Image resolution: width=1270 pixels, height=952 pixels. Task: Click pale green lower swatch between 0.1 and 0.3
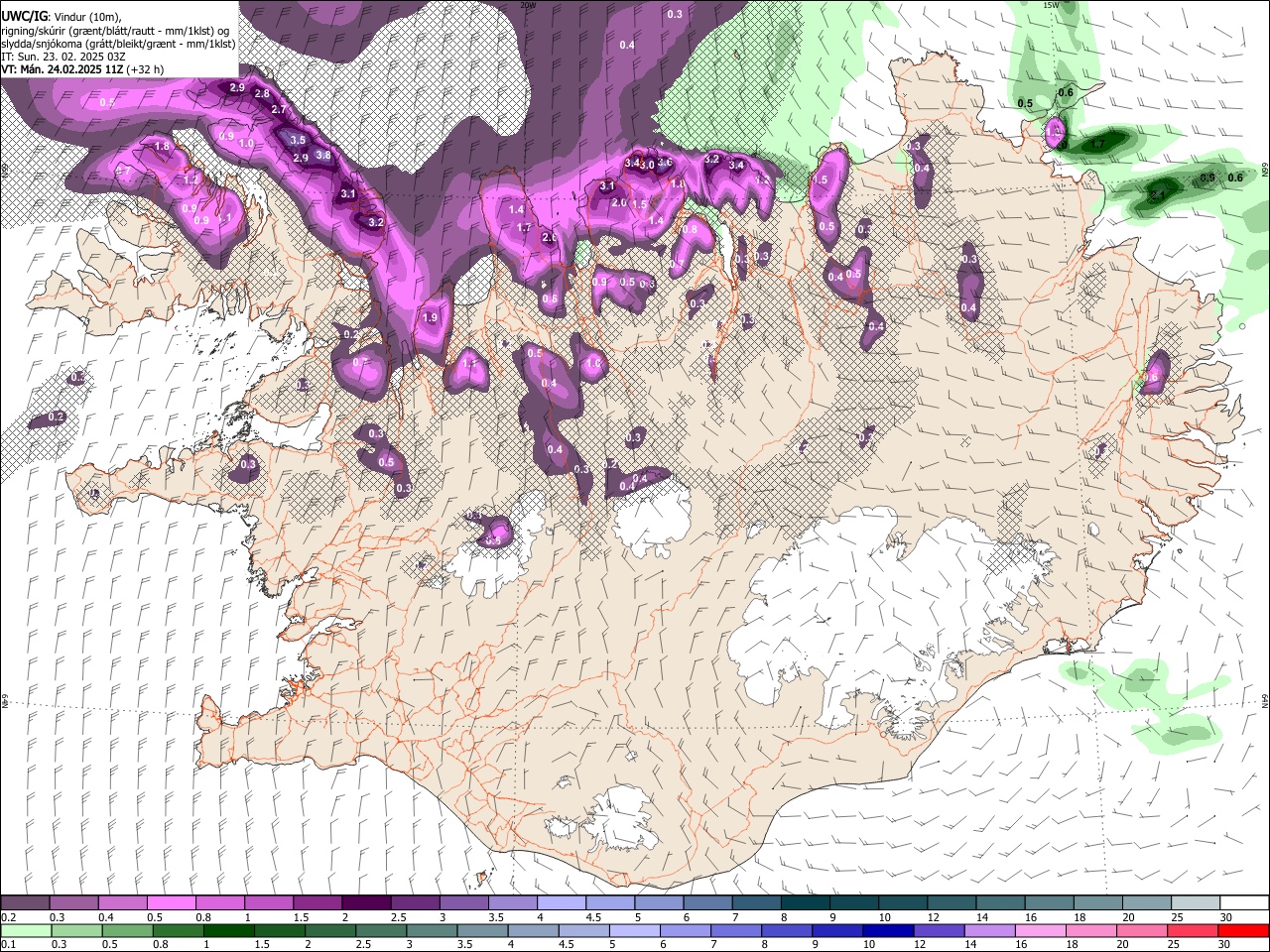(x=26, y=930)
